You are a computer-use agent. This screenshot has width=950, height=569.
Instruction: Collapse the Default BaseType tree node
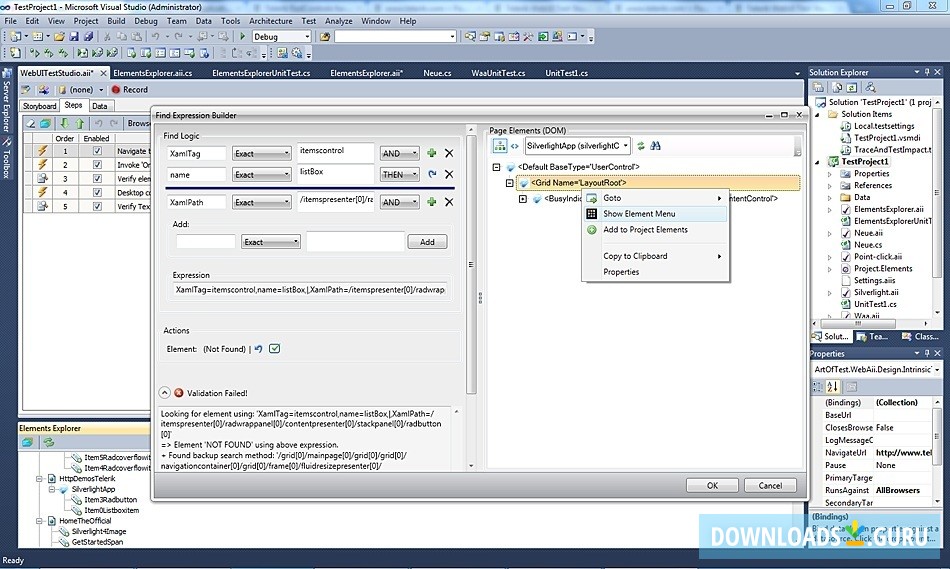[496, 167]
